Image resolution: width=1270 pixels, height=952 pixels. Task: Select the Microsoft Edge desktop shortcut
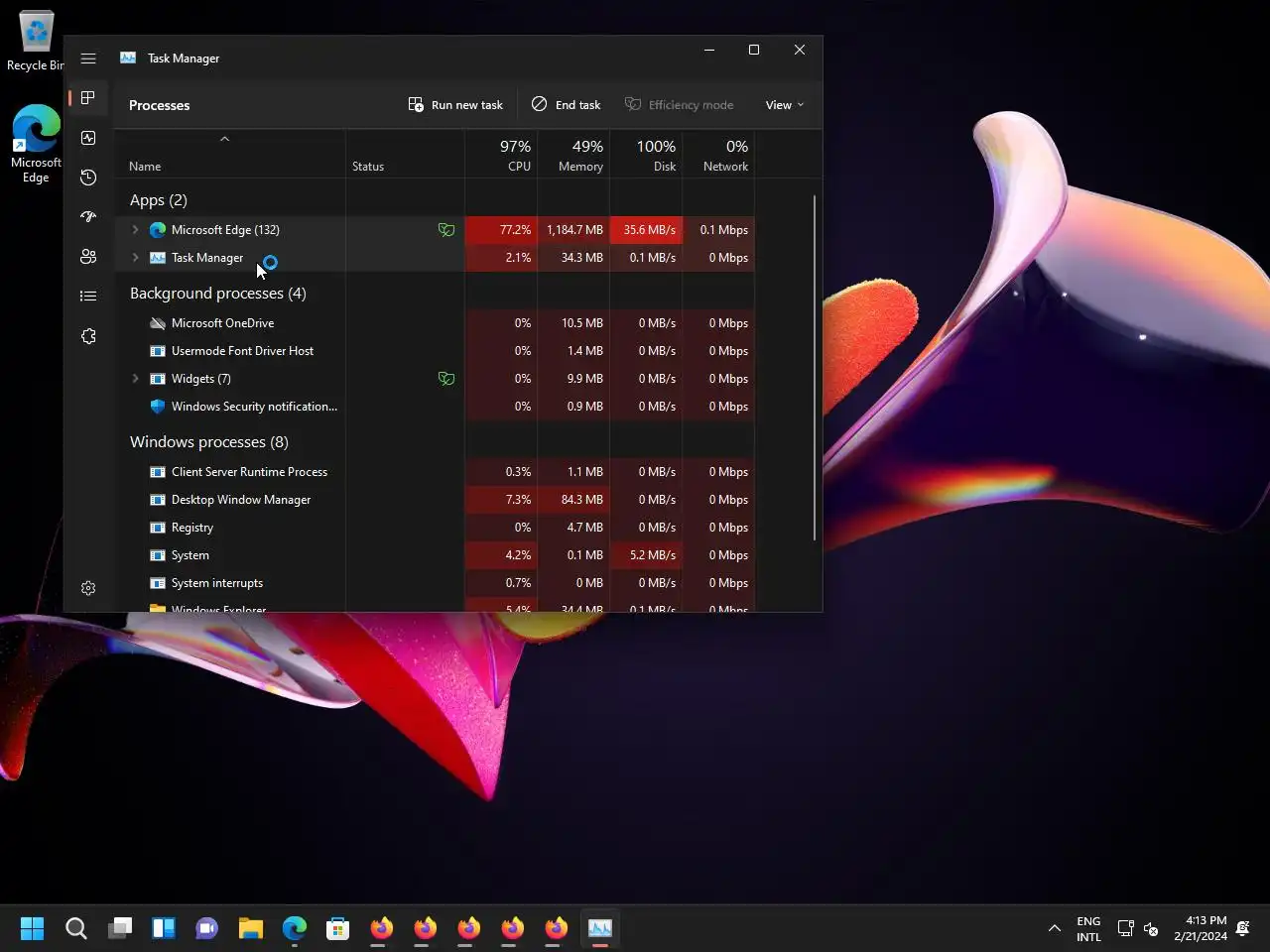[x=36, y=144]
